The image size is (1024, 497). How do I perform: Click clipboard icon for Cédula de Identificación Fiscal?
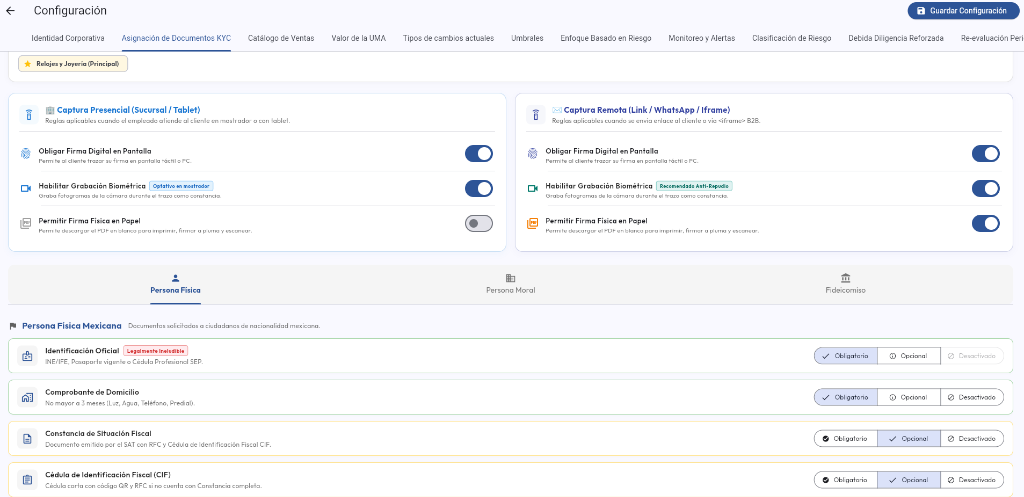(27, 479)
